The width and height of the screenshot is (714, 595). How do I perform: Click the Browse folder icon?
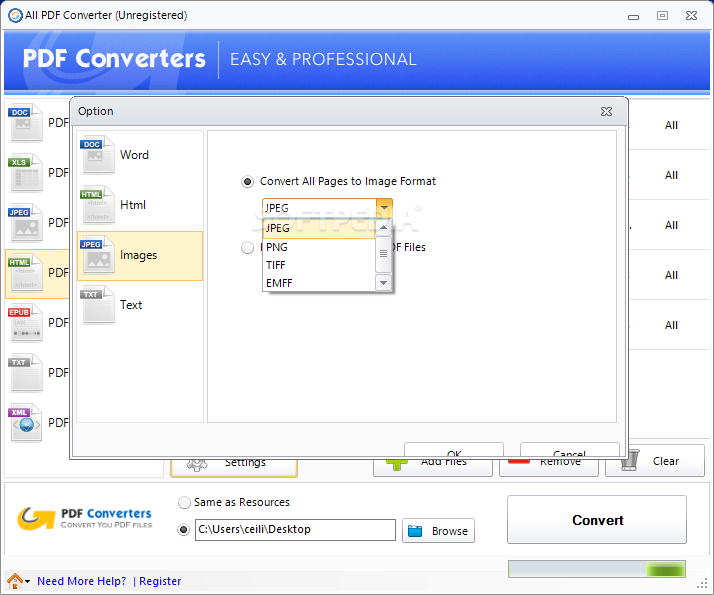click(x=415, y=531)
